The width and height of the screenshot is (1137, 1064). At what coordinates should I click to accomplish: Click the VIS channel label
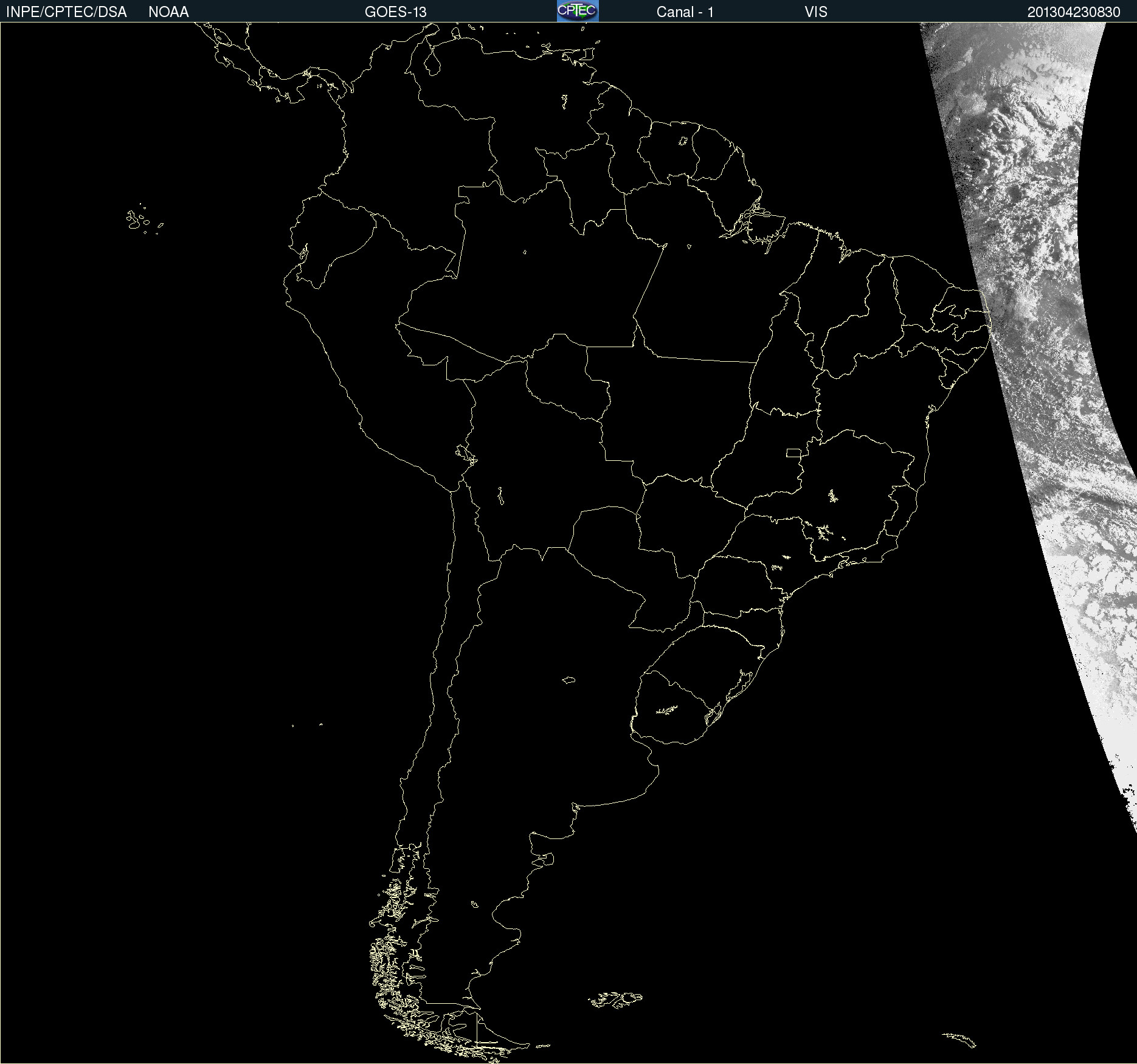tap(815, 12)
